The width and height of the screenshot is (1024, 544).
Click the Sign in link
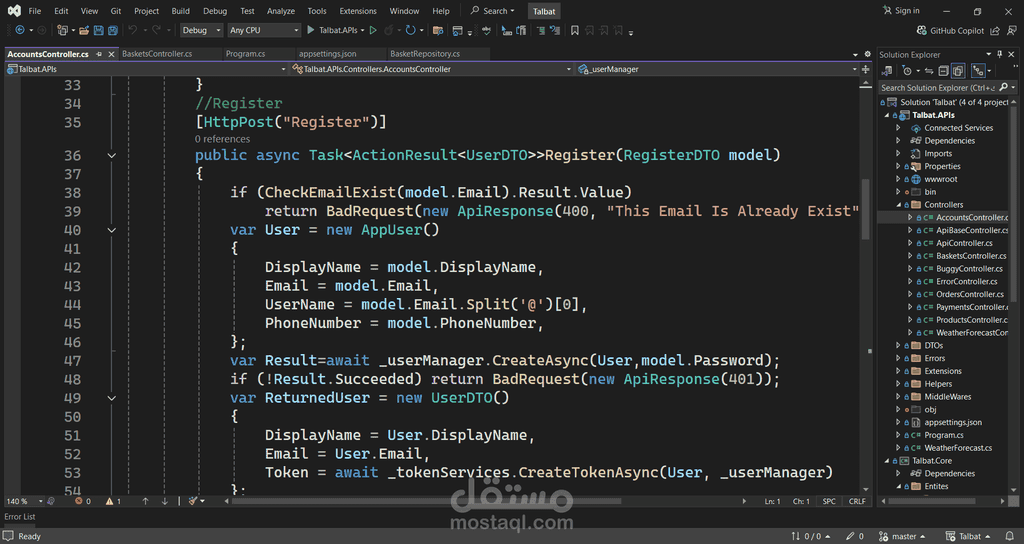(x=901, y=10)
